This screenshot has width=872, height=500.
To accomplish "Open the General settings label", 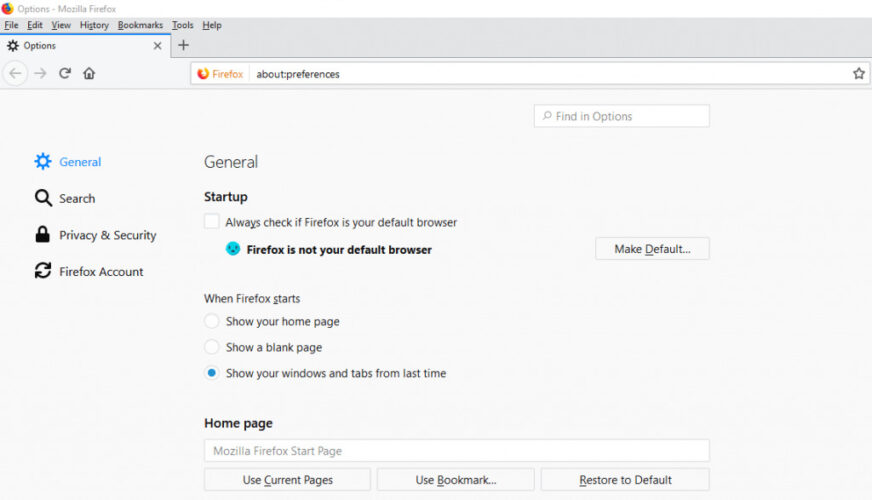I will click(x=80, y=162).
